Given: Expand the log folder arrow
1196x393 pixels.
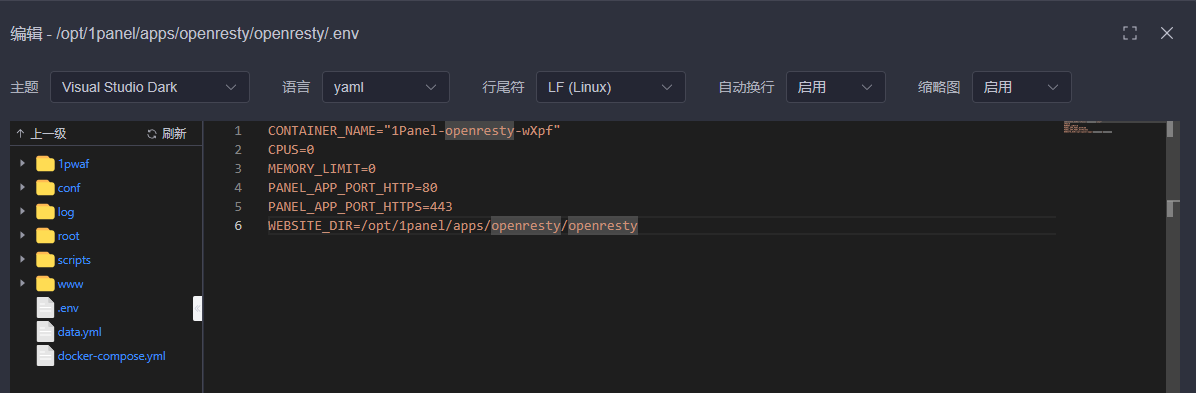Looking at the screenshot, I should [22, 211].
